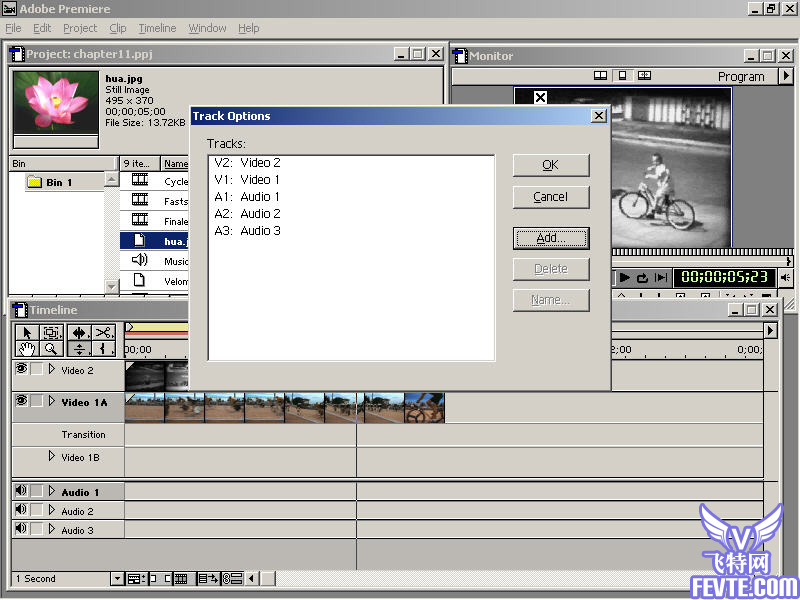
Task: Expand the Video 2 track
Action: (x=52, y=369)
